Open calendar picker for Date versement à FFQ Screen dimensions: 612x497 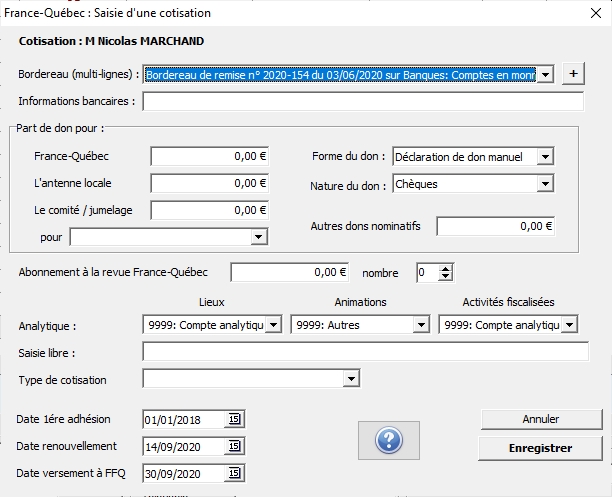click(x=234, y=473)
